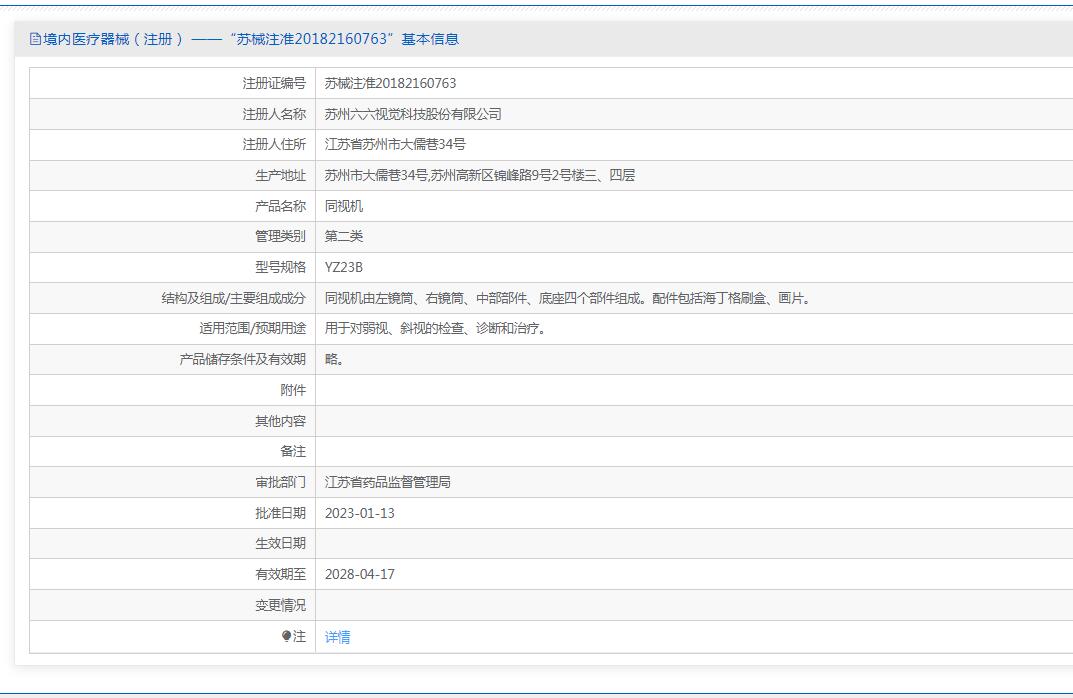Select company name 苏州六六视觉科技股份有限公司
Screen dimensions: 1073x698
click(x=413, y=114)
